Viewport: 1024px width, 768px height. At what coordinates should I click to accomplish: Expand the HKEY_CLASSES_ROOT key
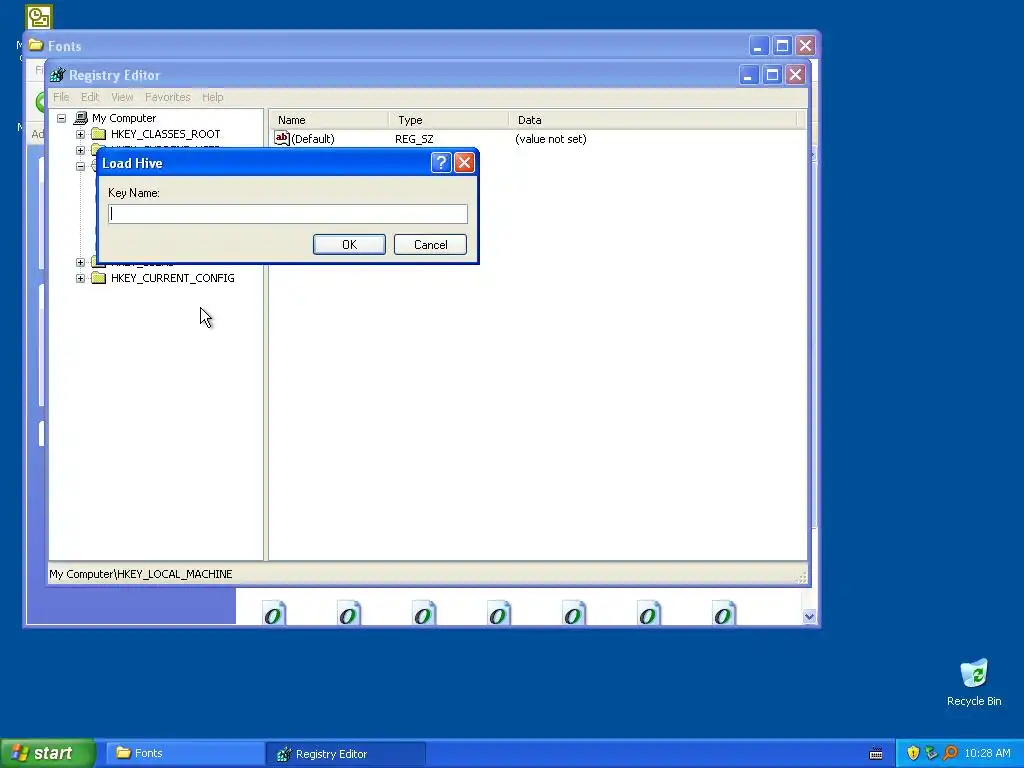[80, 134]
